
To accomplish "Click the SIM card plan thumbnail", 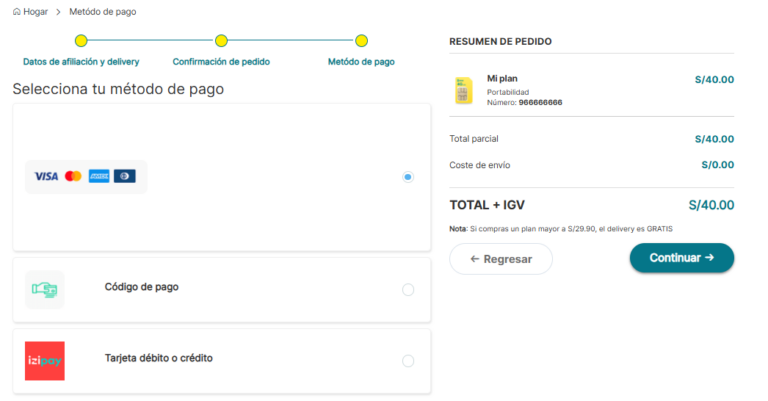I will pos(463,91).
